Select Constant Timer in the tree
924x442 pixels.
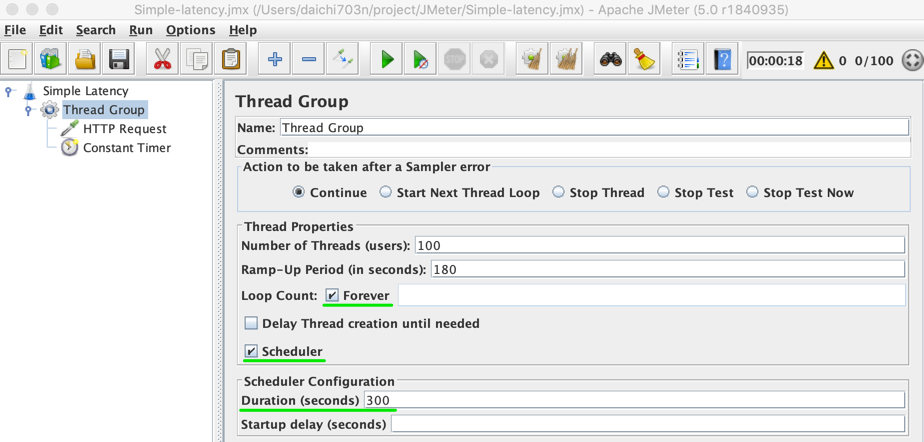127,148
